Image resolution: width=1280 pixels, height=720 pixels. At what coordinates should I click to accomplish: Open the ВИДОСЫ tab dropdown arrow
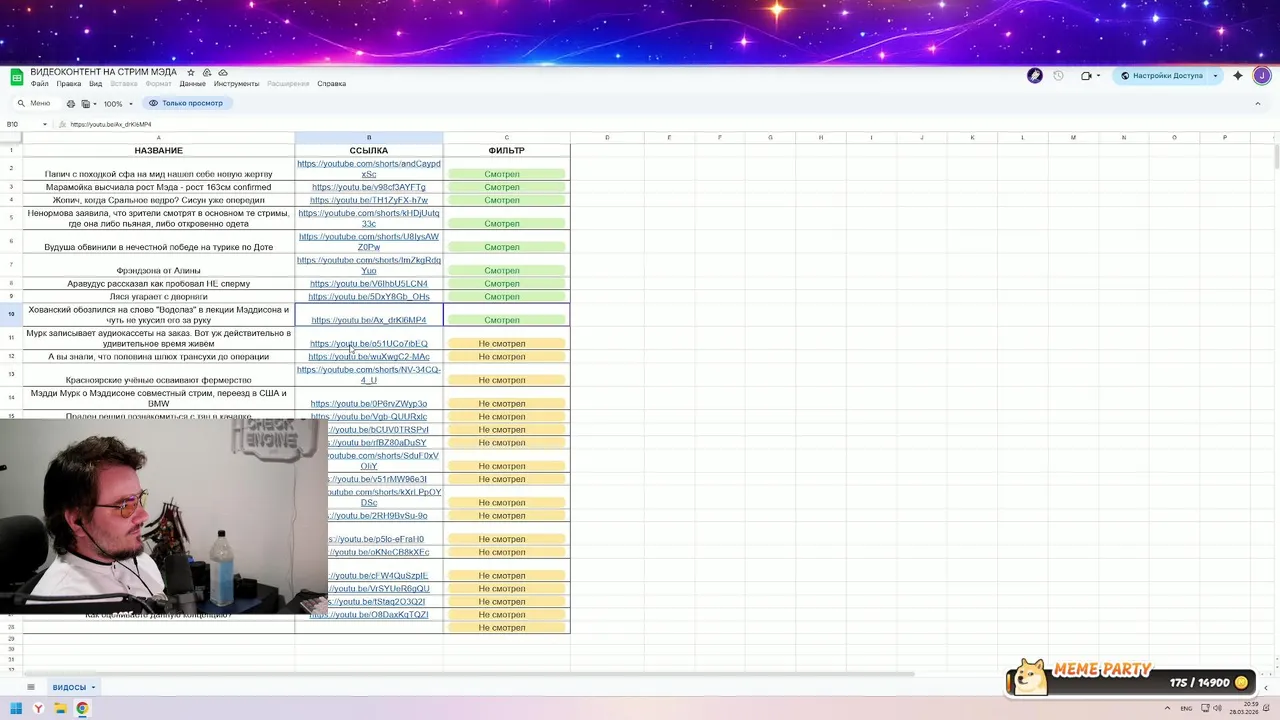click(93, 688)
